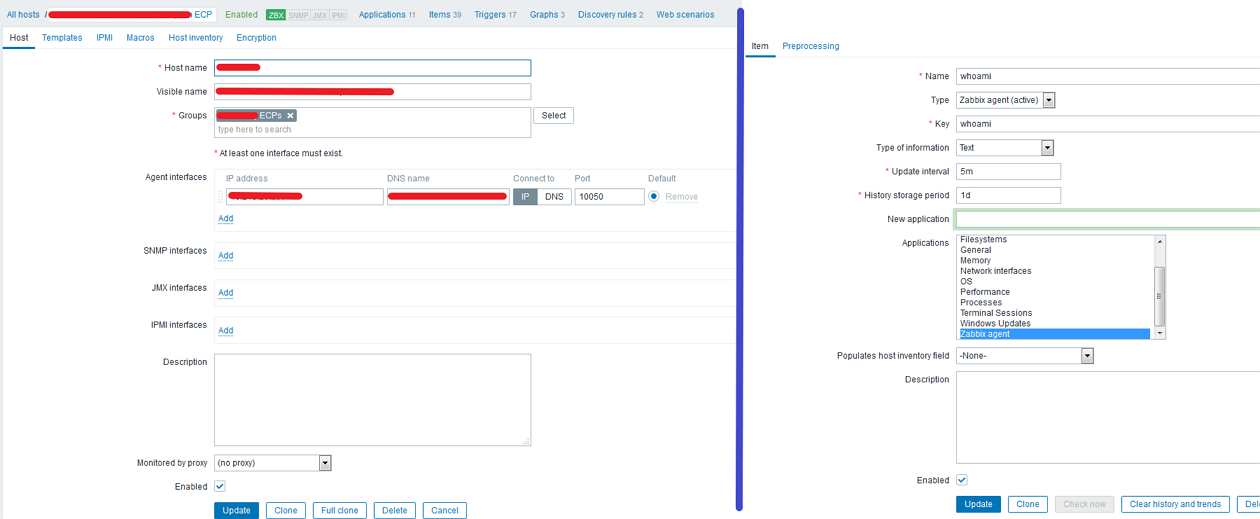Image resolution: width=1260 pixels, height=519 pixels.
Task: Switch to the IPMI tab
Action: pyautogui.click(x=104, y=38)
